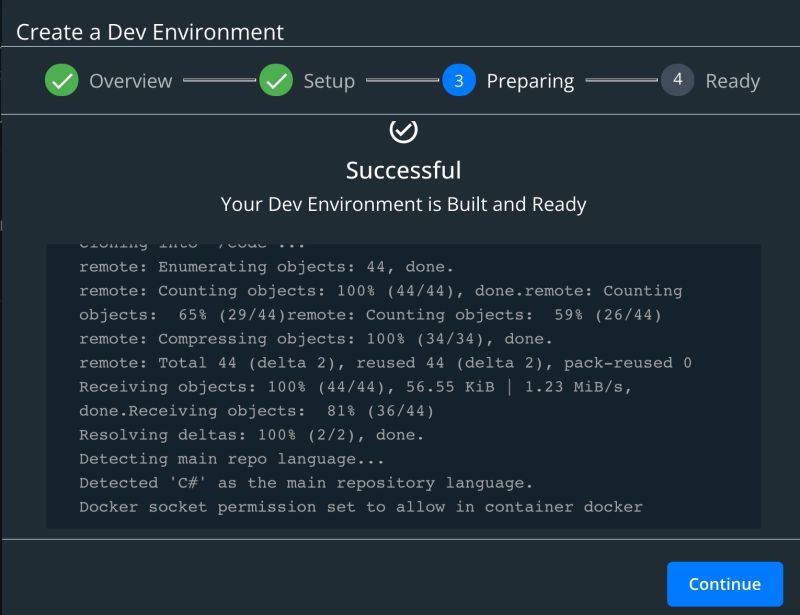This screenshot has height=615, width=800.
Task: Select the Ready step label
Action: pos(735,81)
